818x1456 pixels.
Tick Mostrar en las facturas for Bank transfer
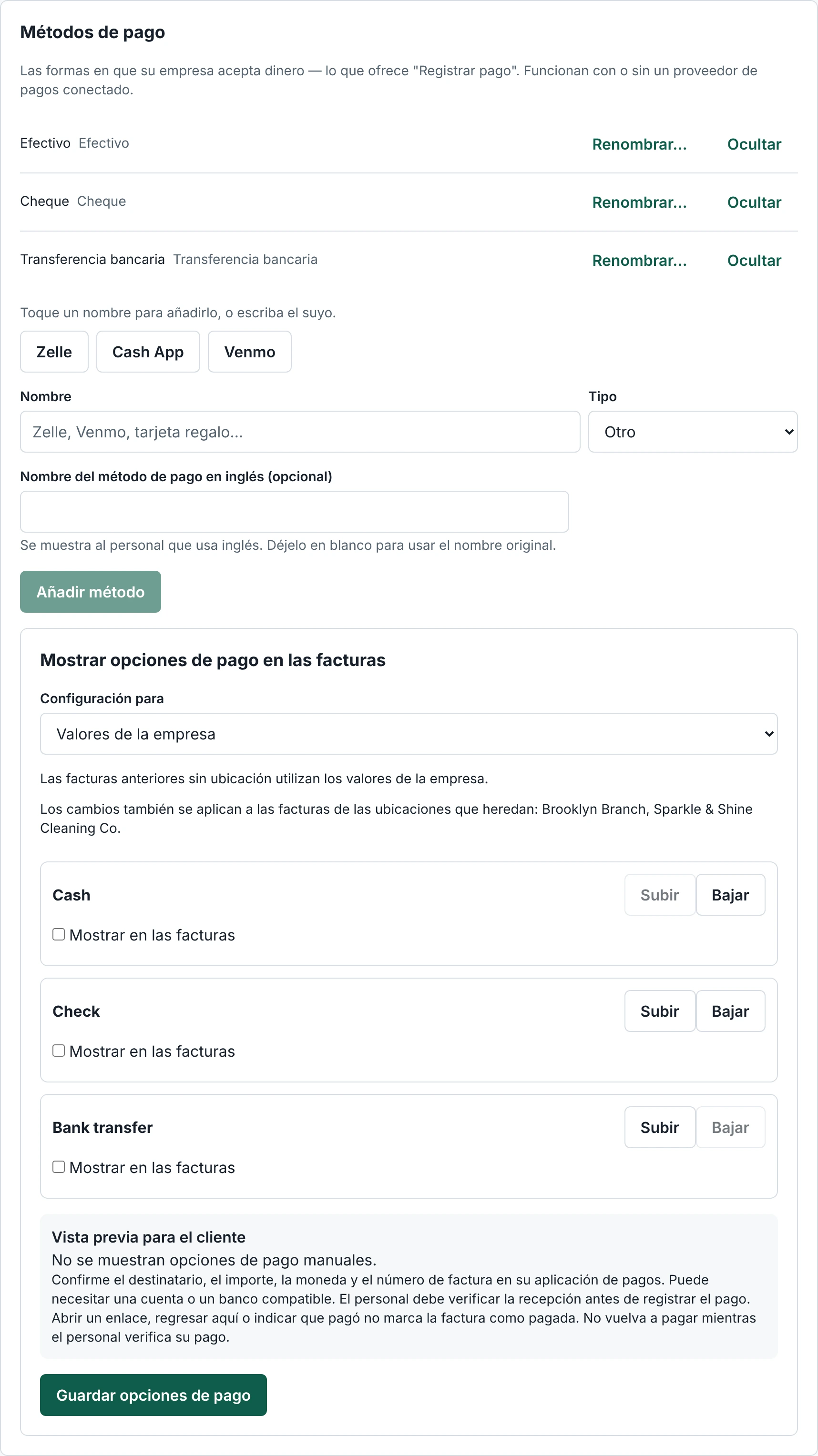point(59,1167)
